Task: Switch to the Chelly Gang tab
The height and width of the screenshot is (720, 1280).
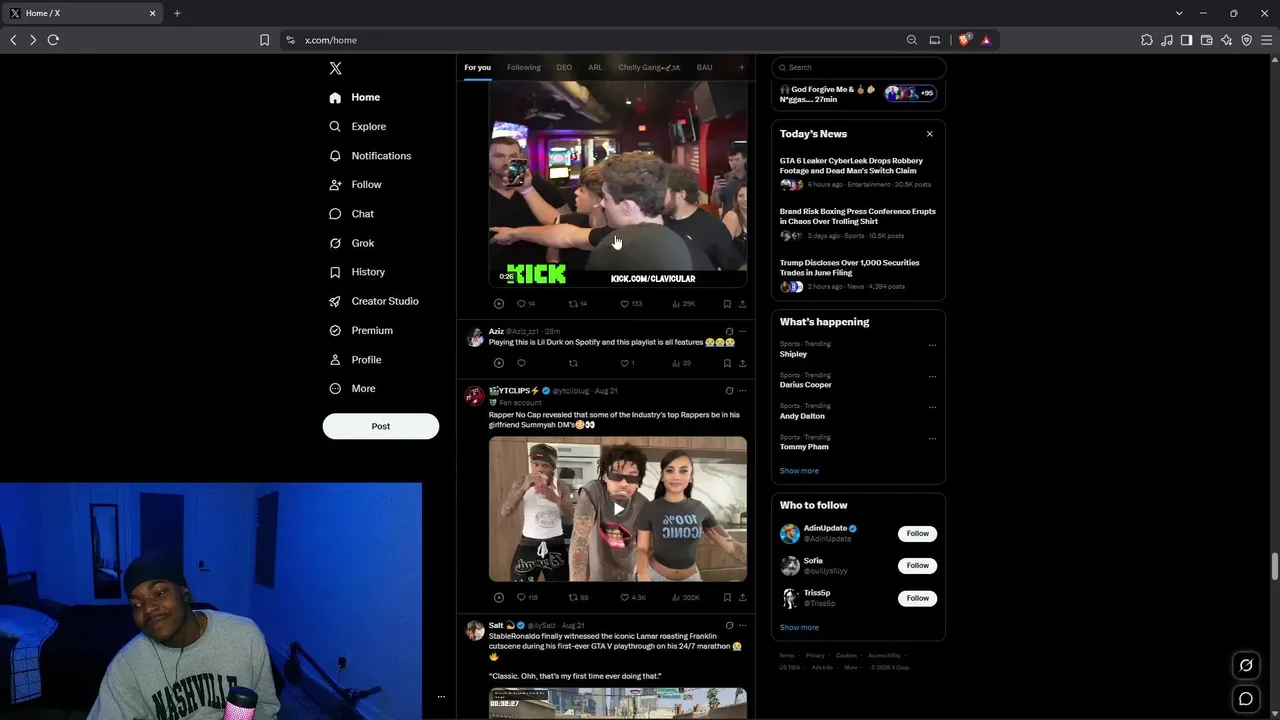Action: 649,68
